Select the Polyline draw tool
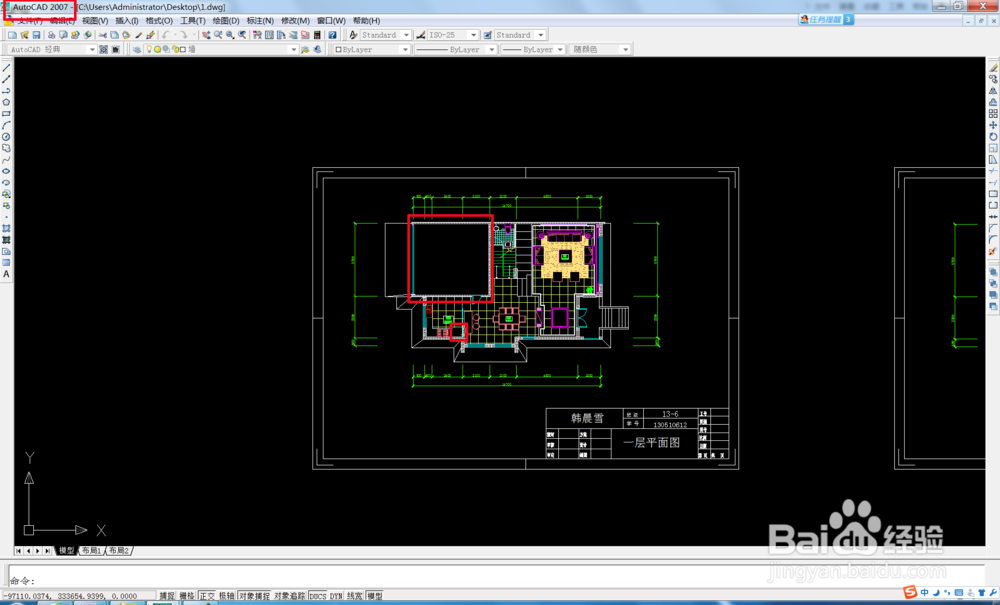 tap(6, 91)
